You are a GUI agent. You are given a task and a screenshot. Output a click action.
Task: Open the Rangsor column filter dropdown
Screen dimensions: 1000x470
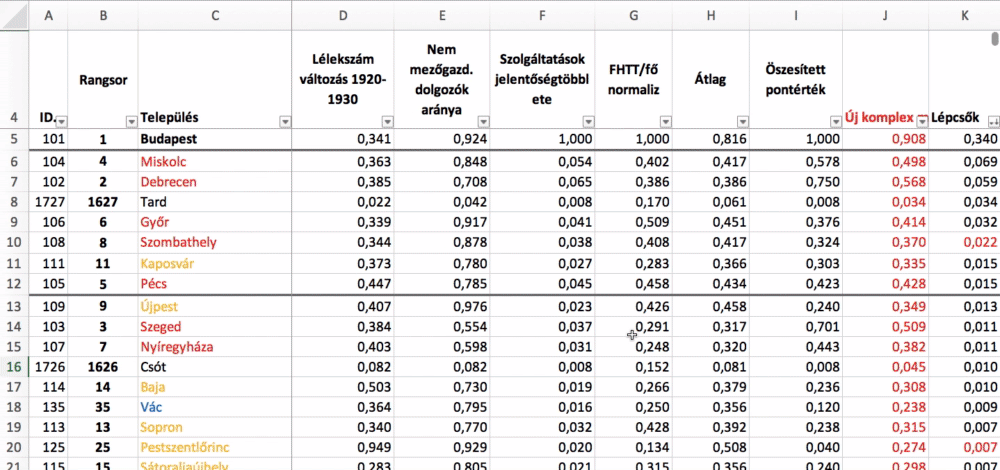[131, 121]
